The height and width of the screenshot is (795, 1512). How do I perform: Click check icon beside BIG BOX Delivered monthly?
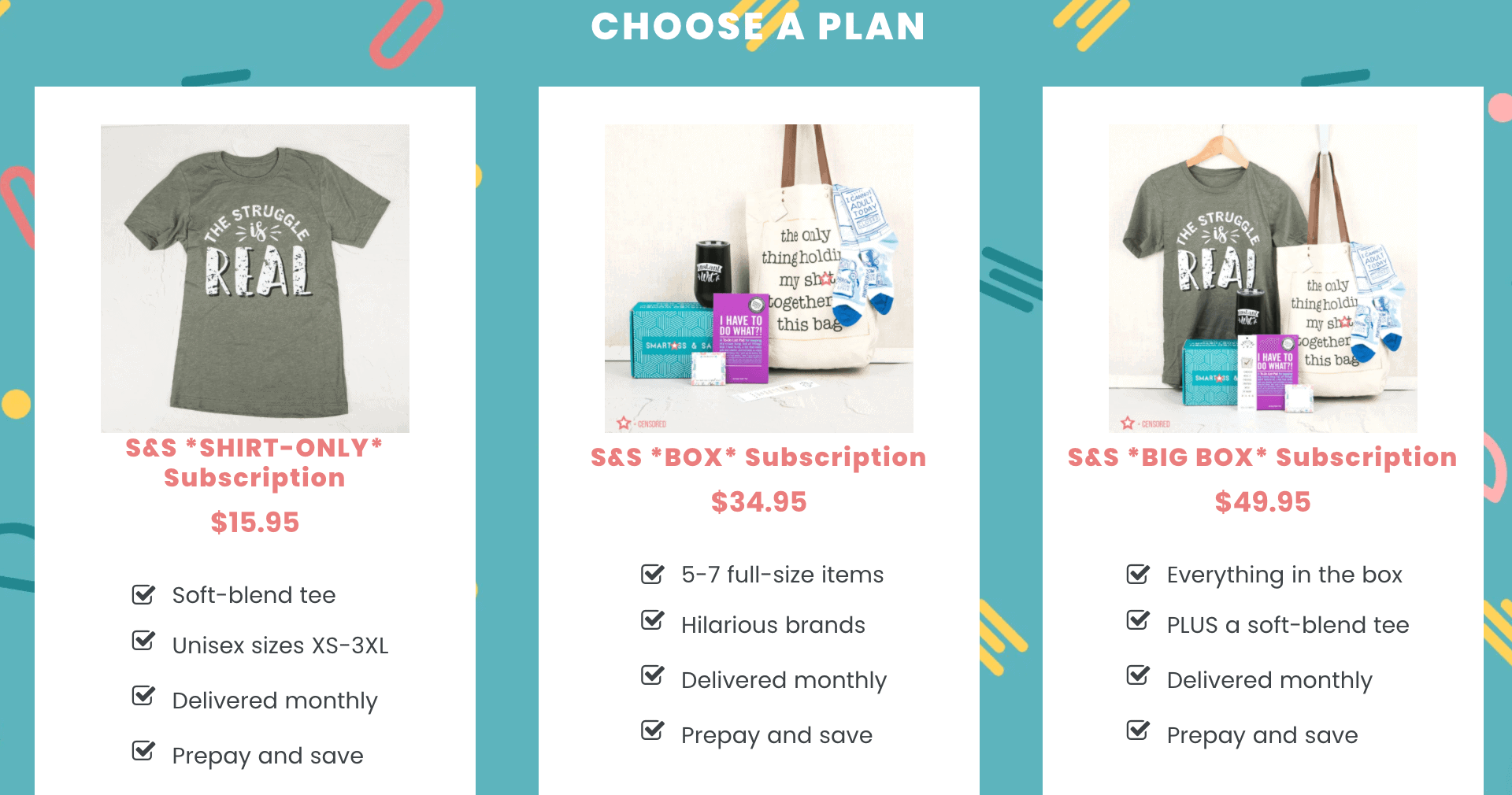(x=1139, y=675)
